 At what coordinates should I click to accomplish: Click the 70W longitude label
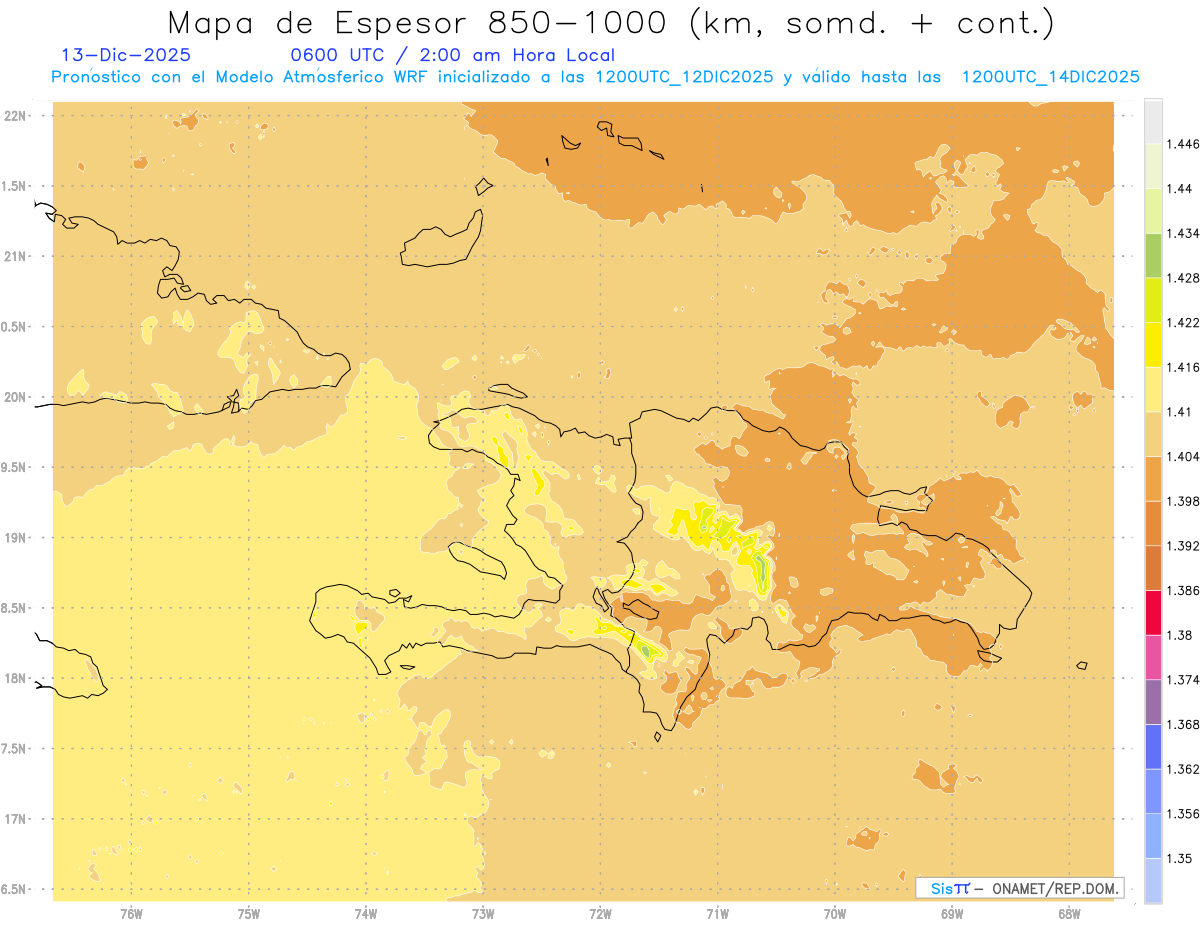pos(835,913)
